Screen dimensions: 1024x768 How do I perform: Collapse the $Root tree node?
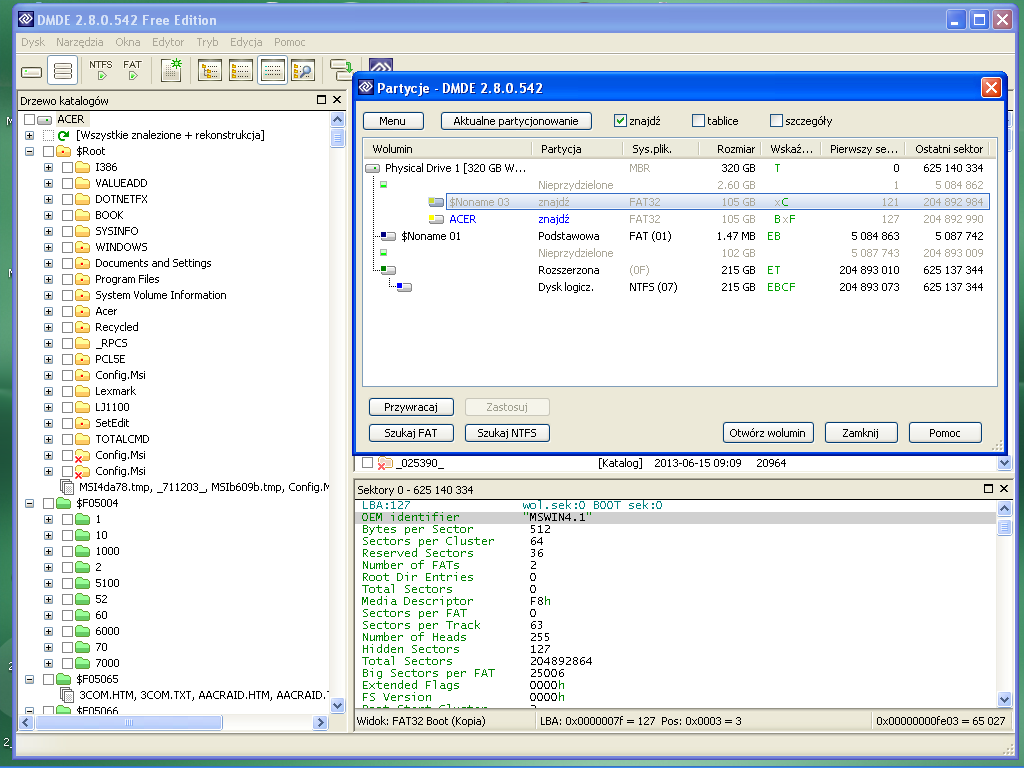click(x=29, y=152)
